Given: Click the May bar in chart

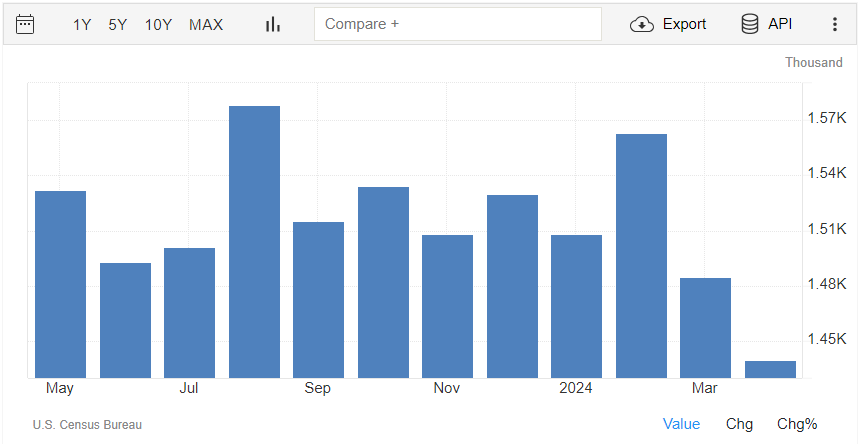Looking at the screenshot, I should pos(60,284).
